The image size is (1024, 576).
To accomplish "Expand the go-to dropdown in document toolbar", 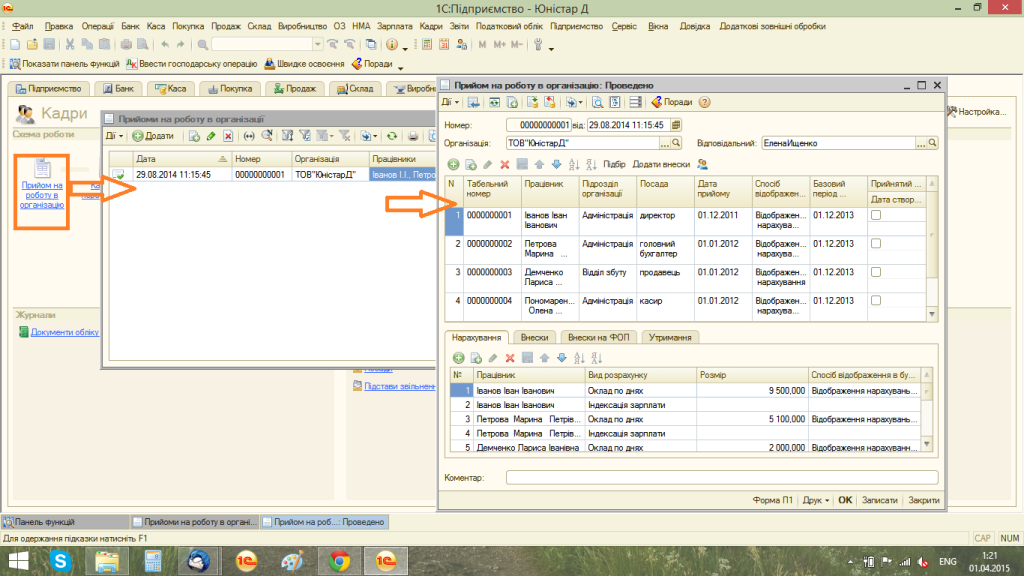I will coord(574,102).
